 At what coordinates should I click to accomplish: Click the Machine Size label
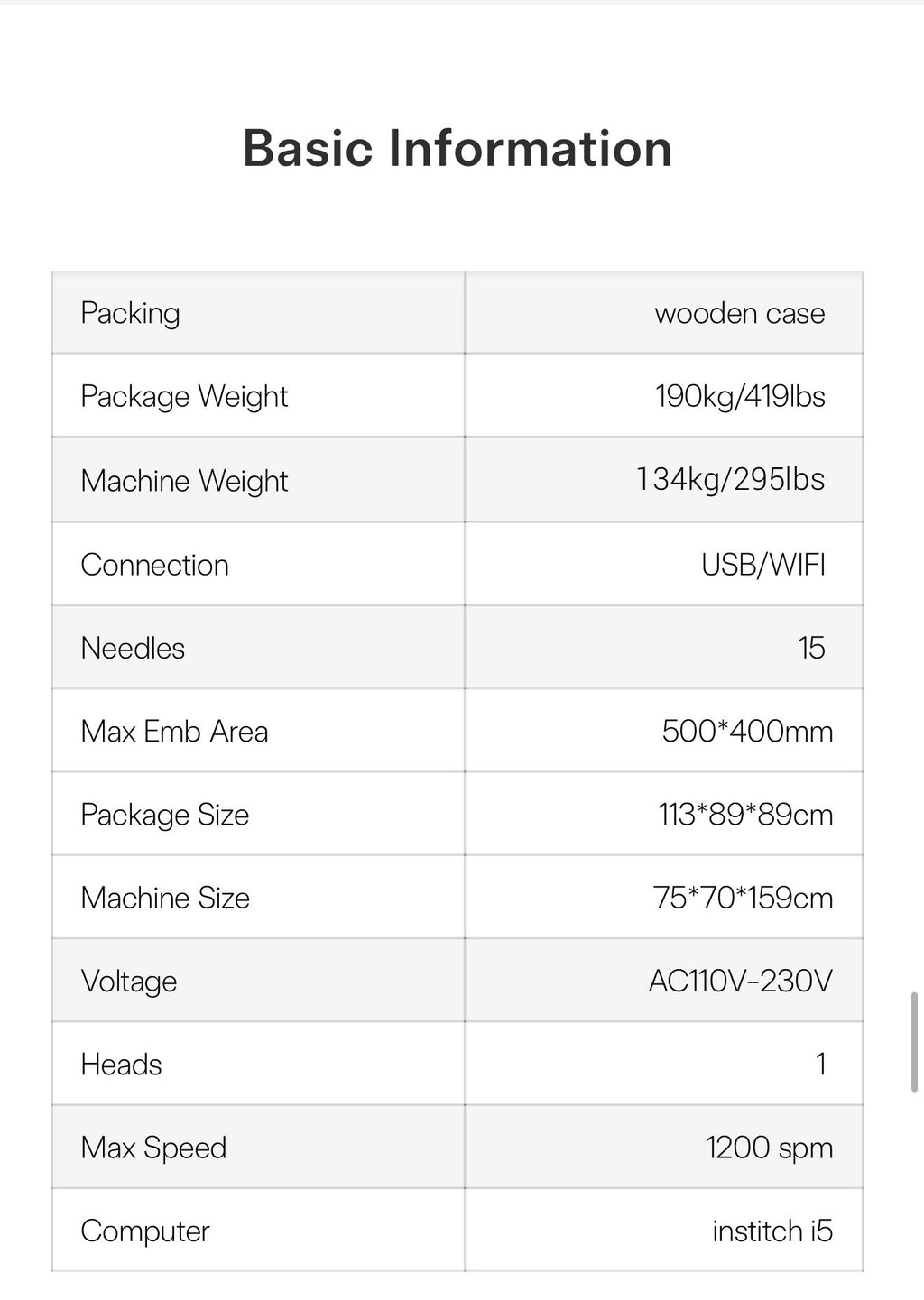165,898
